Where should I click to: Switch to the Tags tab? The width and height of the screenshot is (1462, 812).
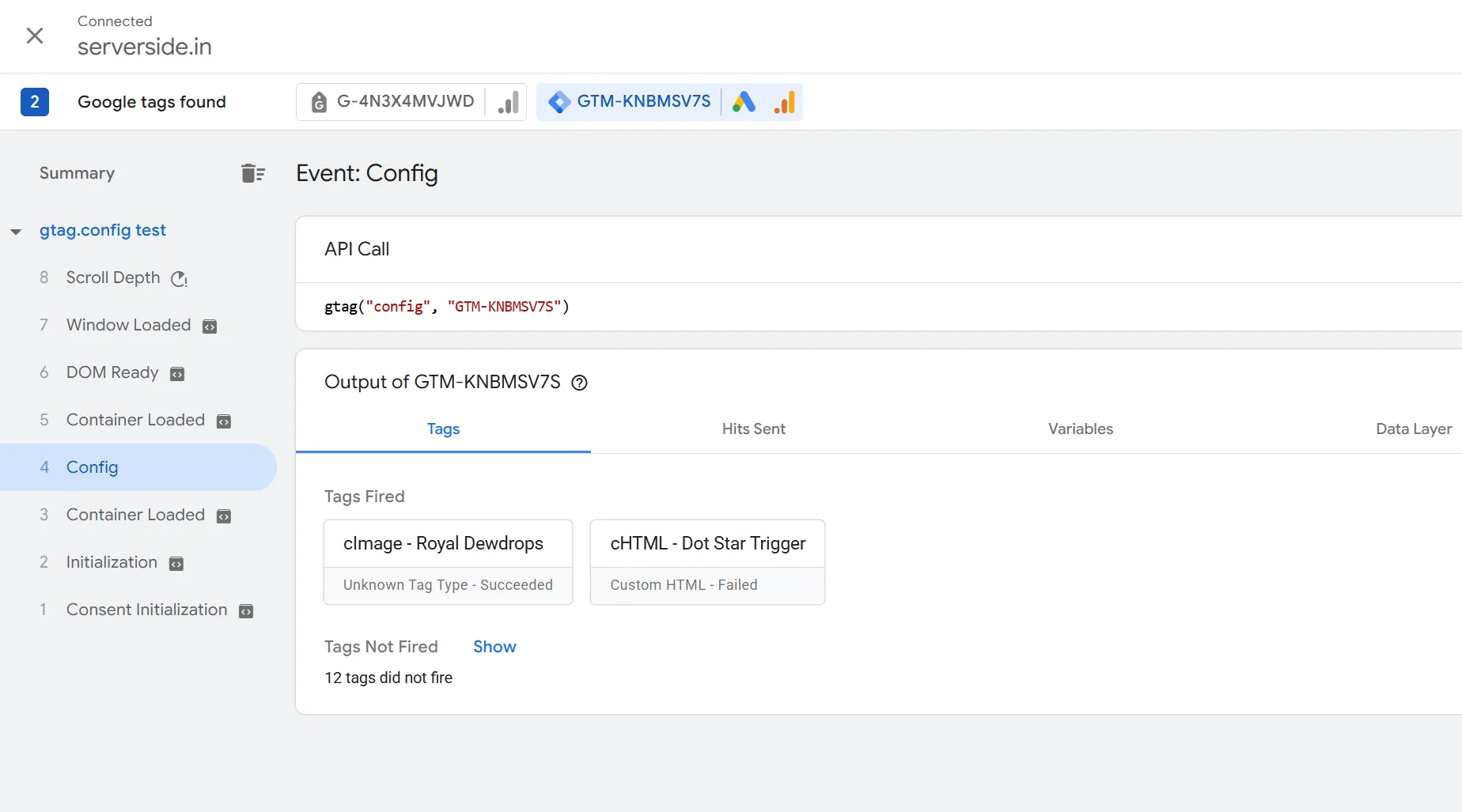pos(443,429)
